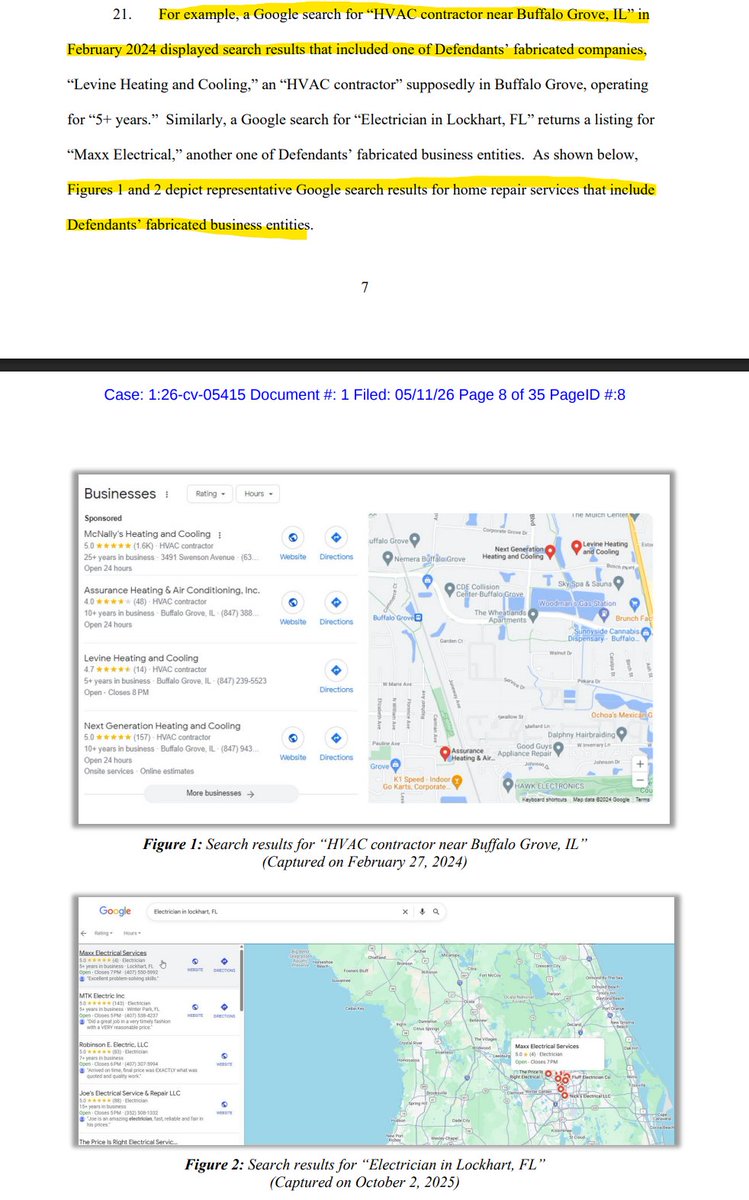
Task: Select Next Generation Heating and Cooling map pin
Action: coord(552,552)
